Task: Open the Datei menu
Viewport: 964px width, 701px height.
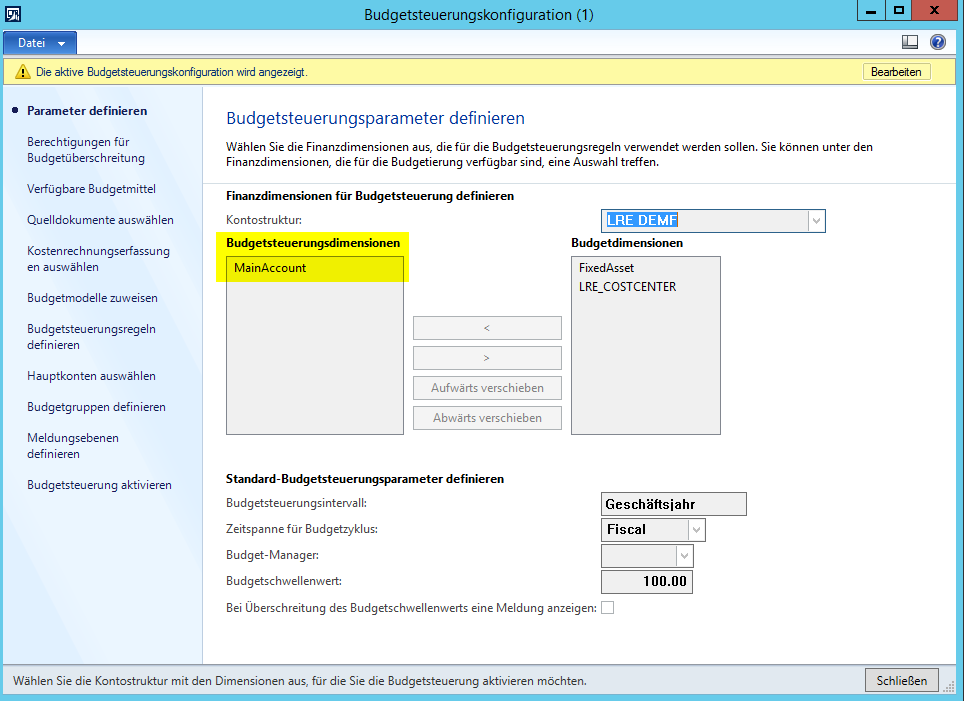Action: coord(40,43)
